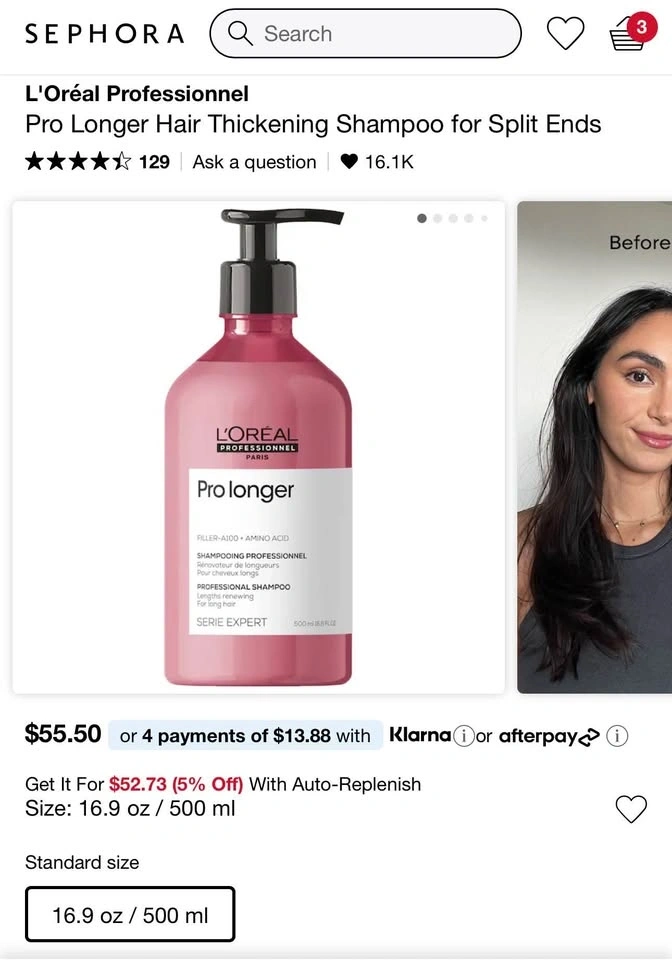
Task: Open the Loves heart icon in header
Action: [x=565, y=33]
